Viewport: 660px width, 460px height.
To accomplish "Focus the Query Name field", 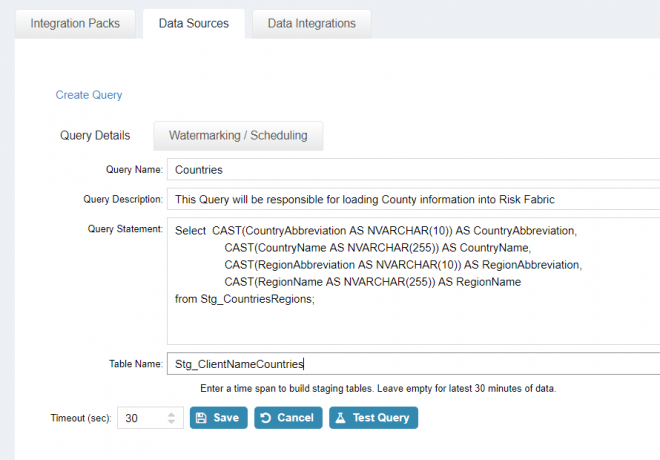I will point(412,170).
